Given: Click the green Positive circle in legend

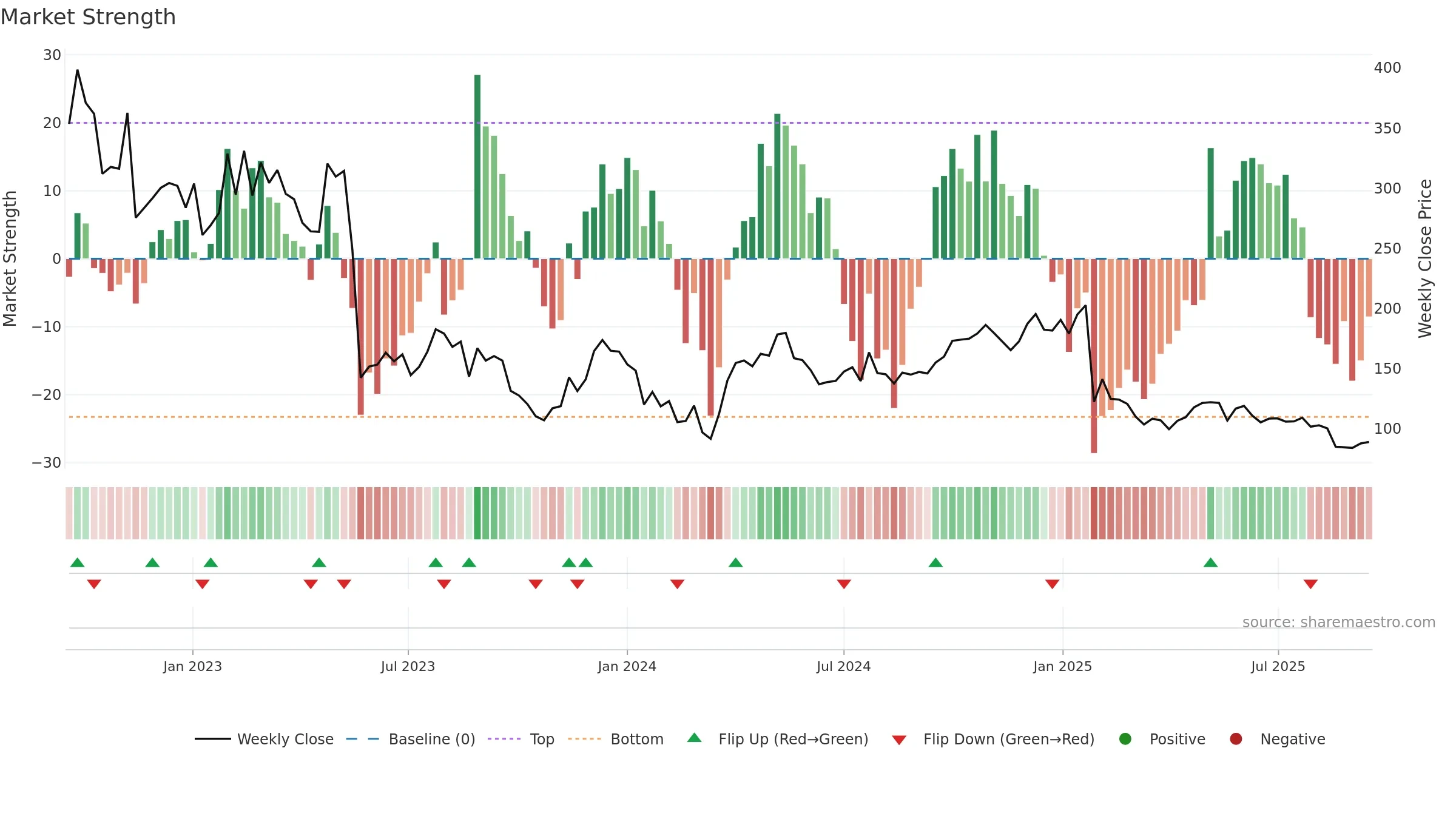Looking at the screenshot, I should pos(1125,739).
